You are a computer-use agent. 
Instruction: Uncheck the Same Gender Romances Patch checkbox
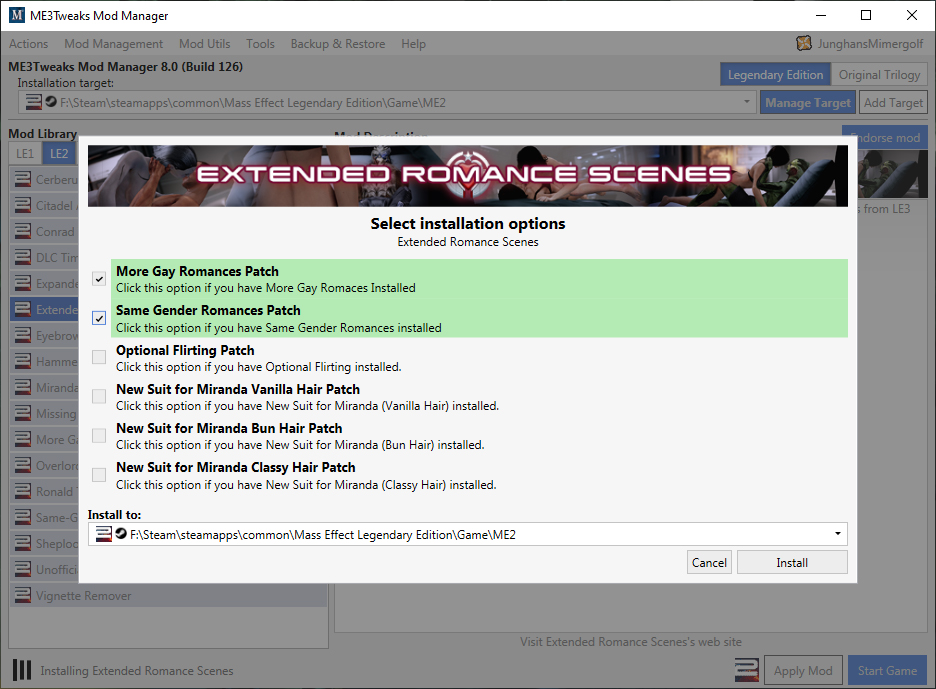point(99,318)
